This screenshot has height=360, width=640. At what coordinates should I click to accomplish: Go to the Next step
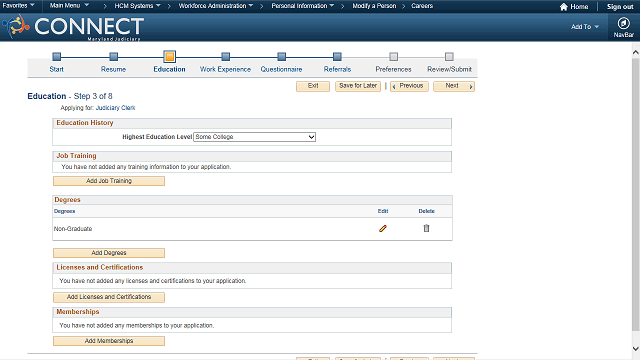click(x=453, y=86)
